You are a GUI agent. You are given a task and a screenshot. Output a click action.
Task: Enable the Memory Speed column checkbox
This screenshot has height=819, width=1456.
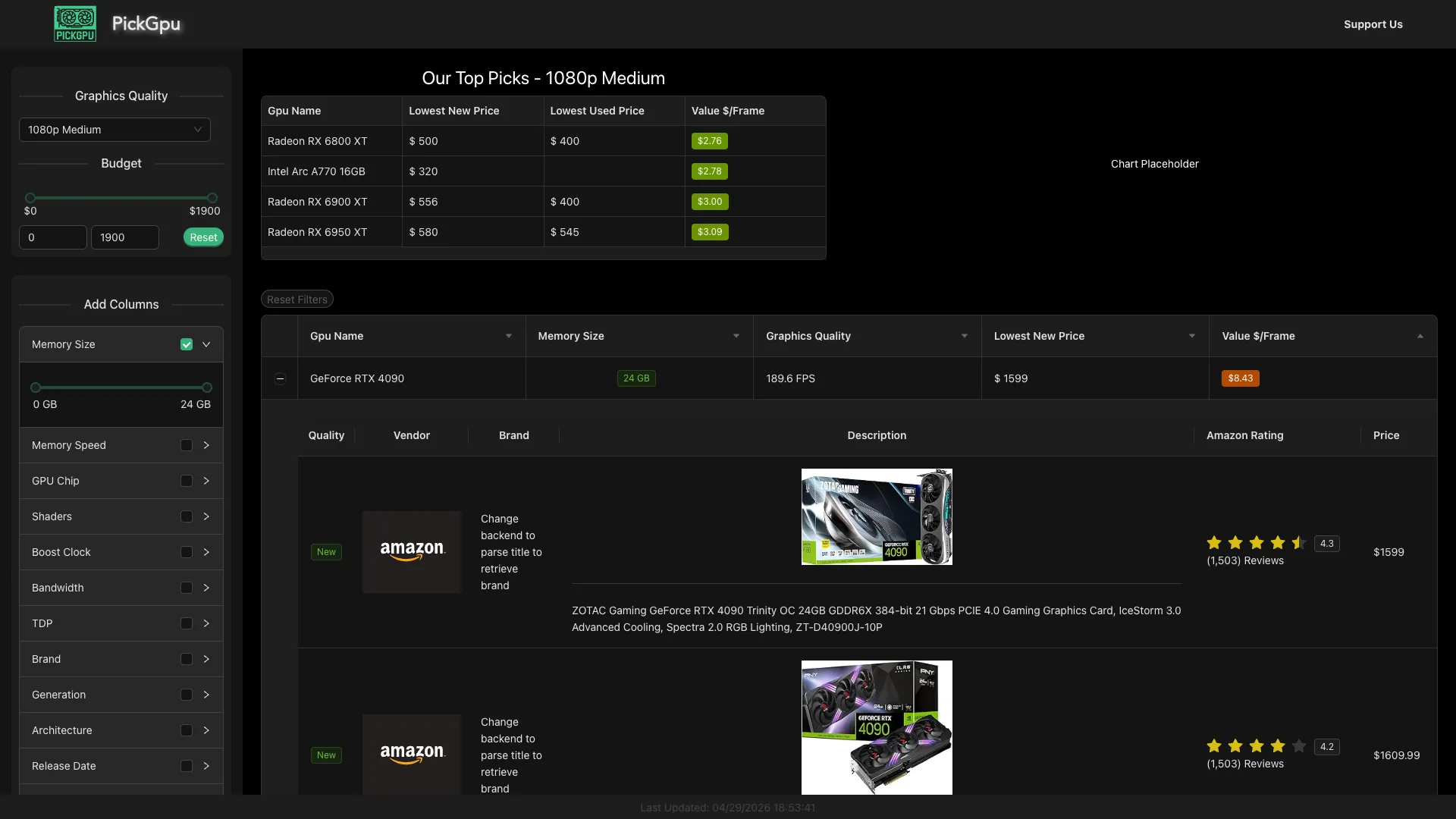click(187, 445)
